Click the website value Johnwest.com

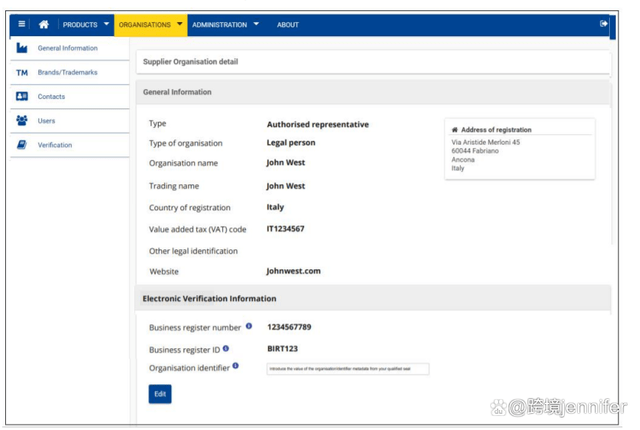click(x=293, y=271)
